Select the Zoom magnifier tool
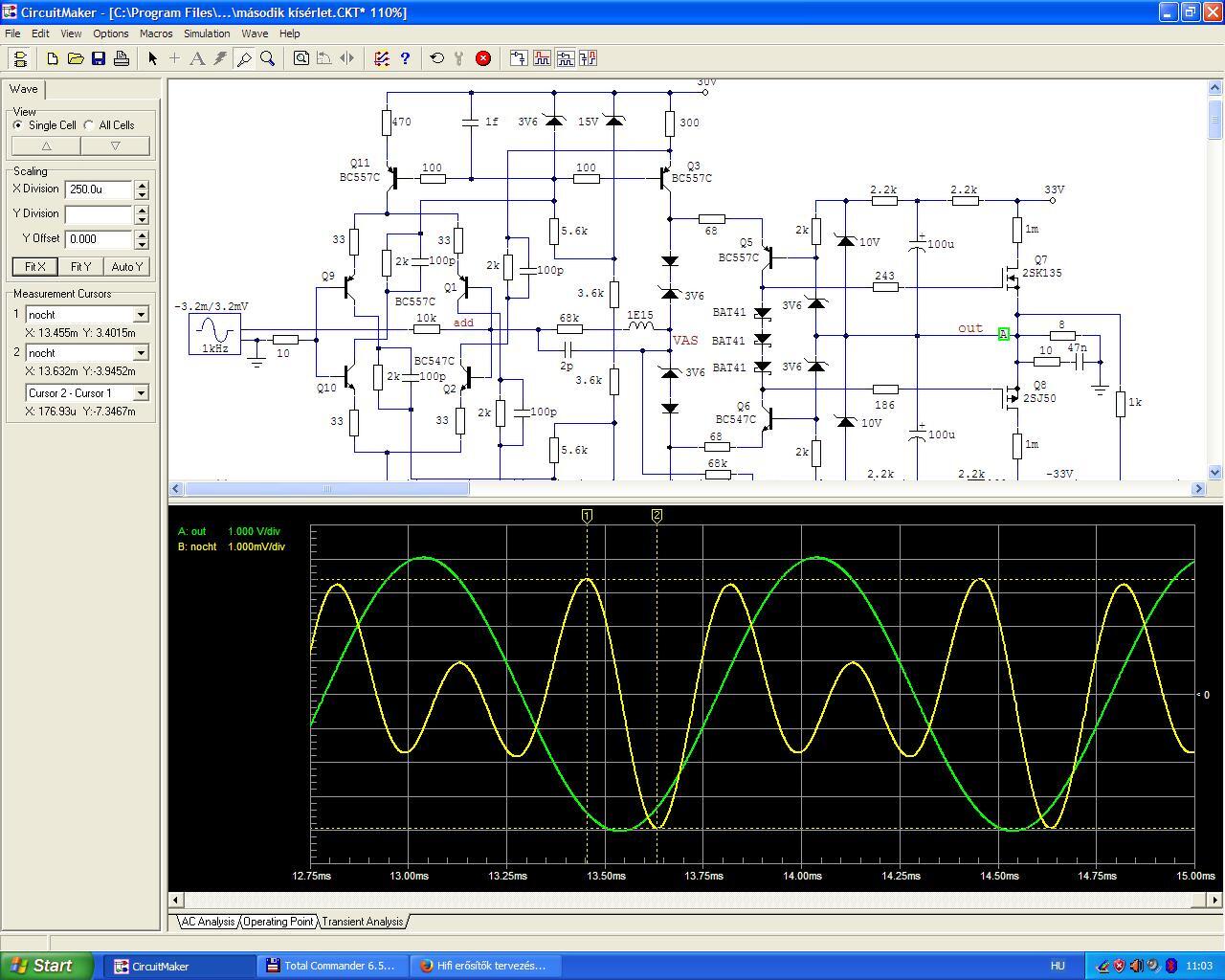 (x=268, y=58)
